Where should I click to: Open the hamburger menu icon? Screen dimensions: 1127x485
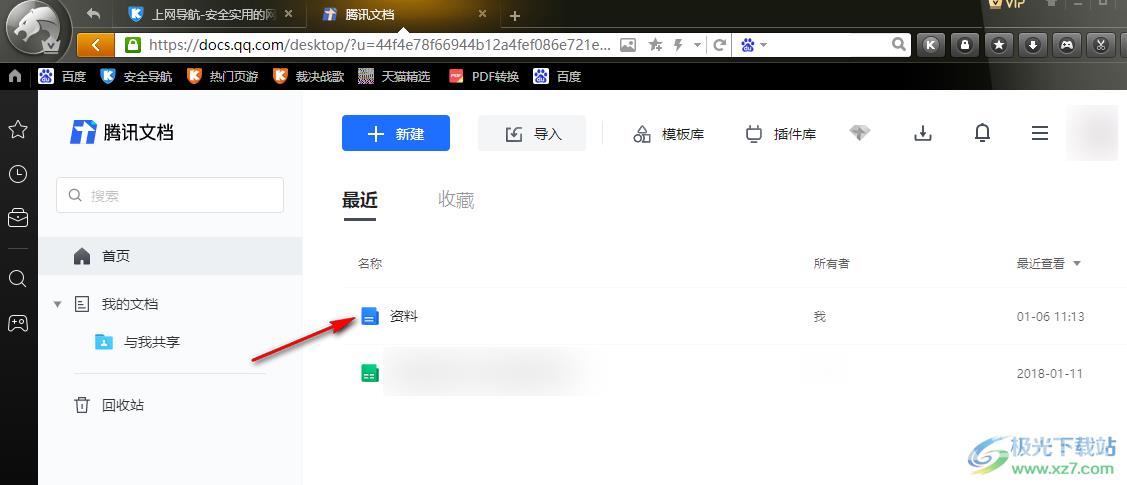1039,133
